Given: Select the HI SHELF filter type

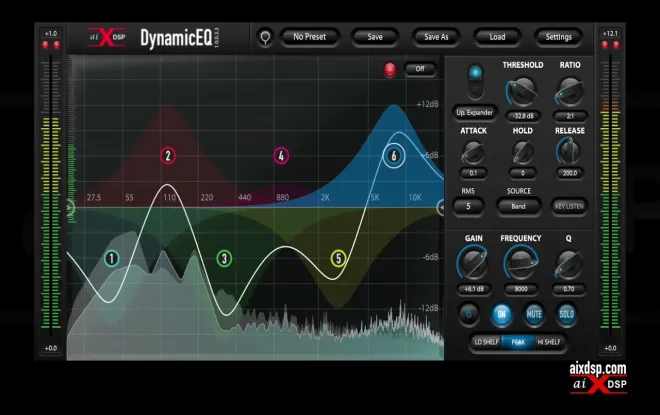Looking at the screenshot, I should [x=549, y=342].
